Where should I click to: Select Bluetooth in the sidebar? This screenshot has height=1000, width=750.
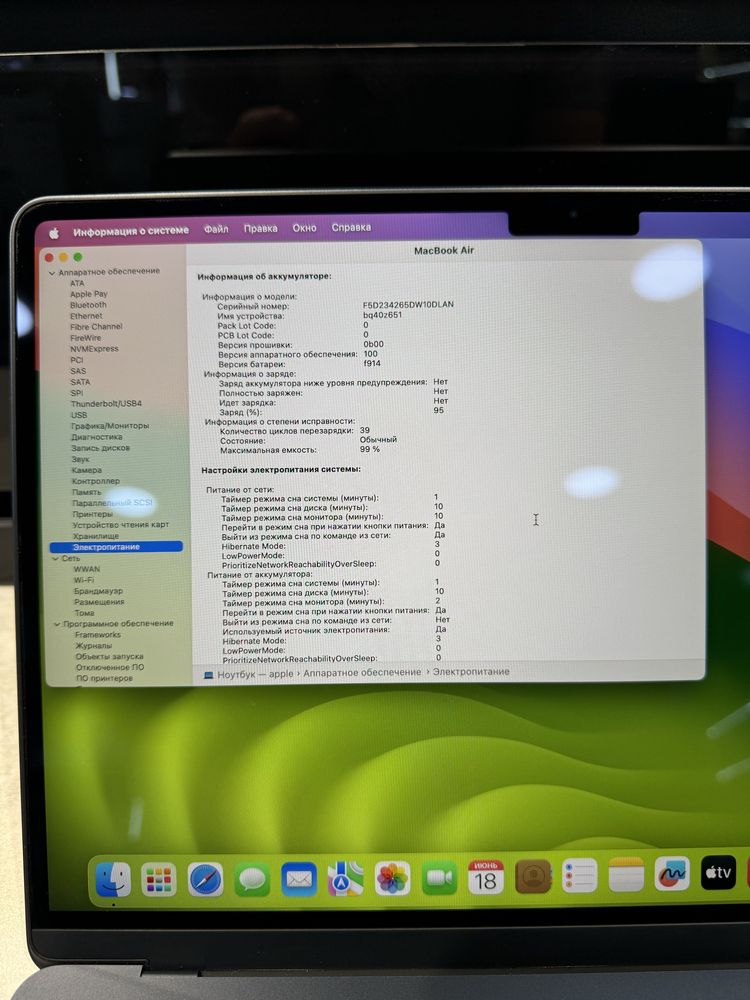tap(88, 305)
